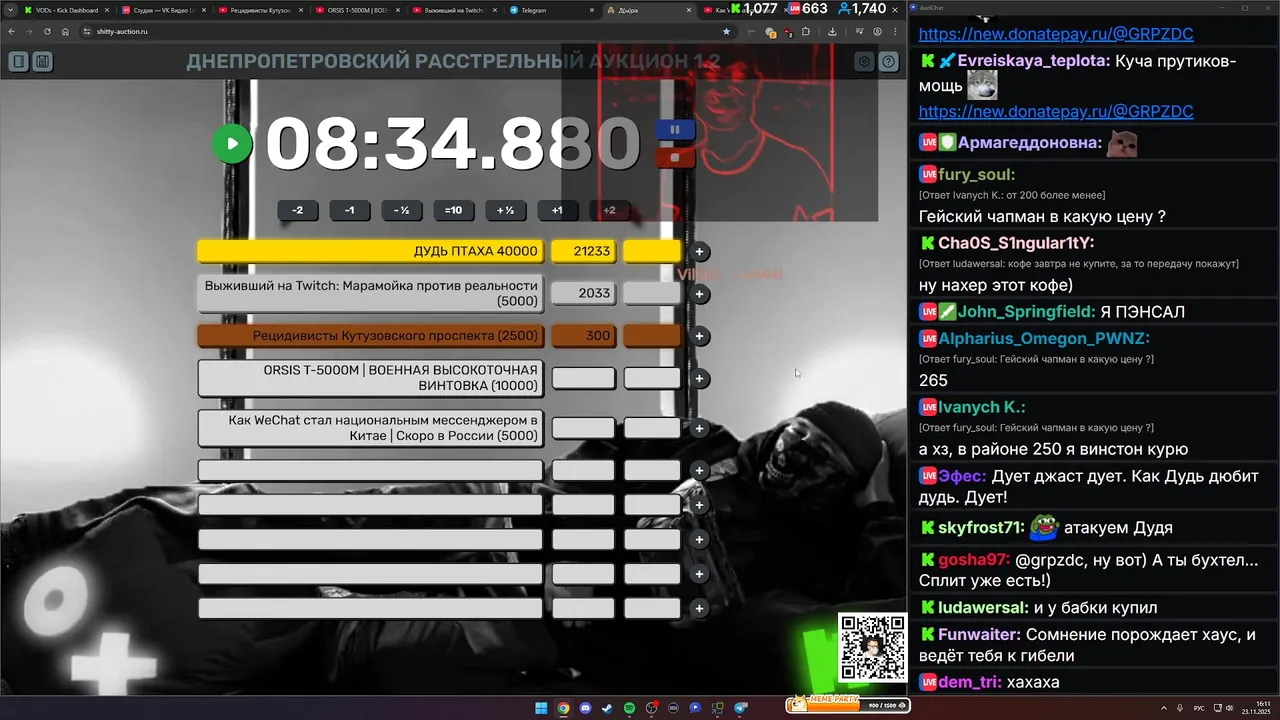1280x720 pixels.
Task: Click the browser home button
Action: click(x=65, y=32)
